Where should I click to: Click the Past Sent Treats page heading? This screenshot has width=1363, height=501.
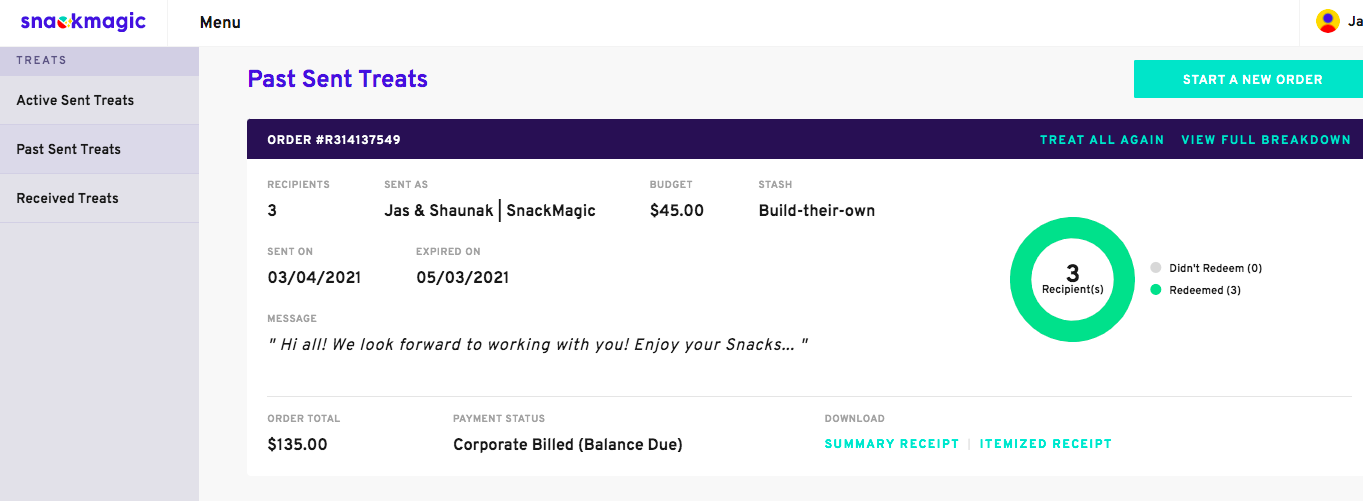(338, 79)
